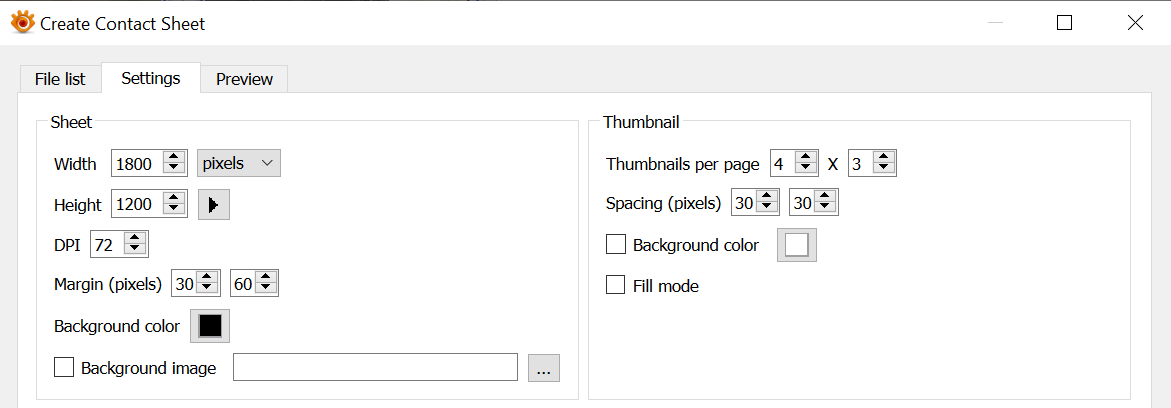1171x408 pixels.
Task: Click the background image path field
Action: 375,368
